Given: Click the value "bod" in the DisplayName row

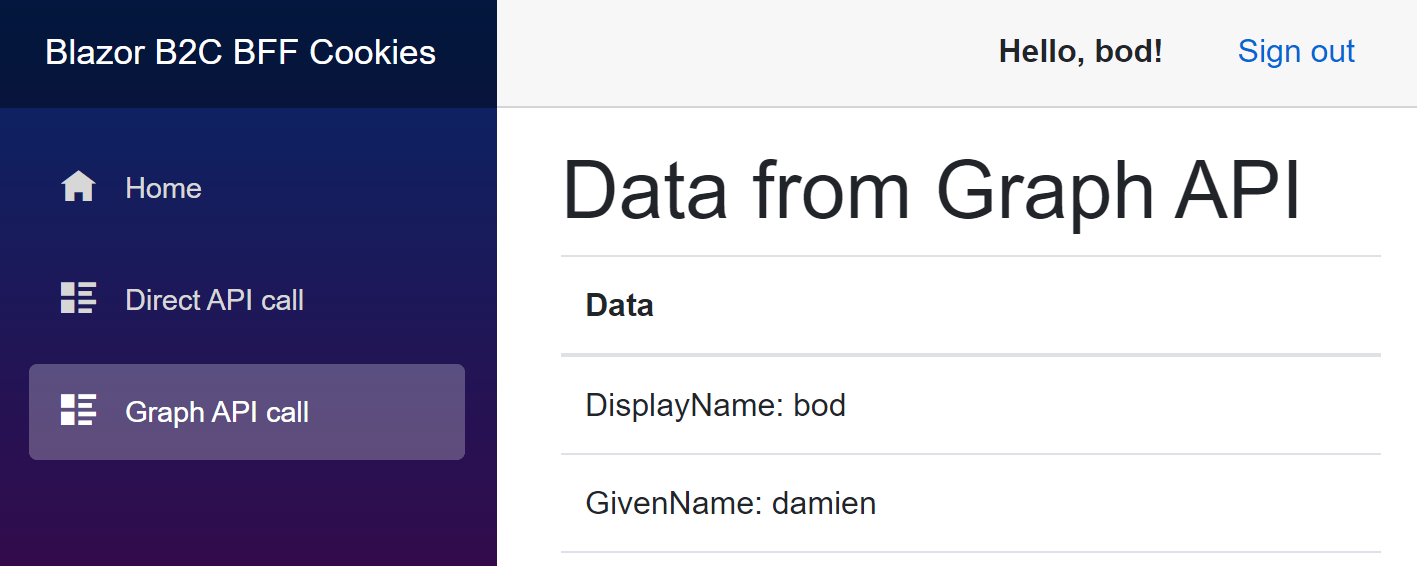Looking at the screenshot, I should [x=819, y=405].
